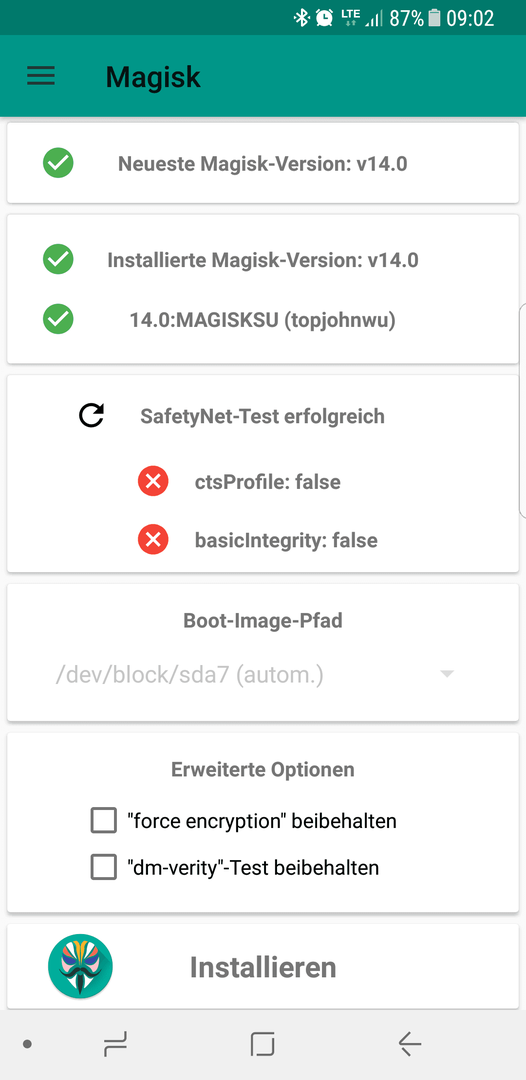Tap the SafetyNet refresh icon

91,416
